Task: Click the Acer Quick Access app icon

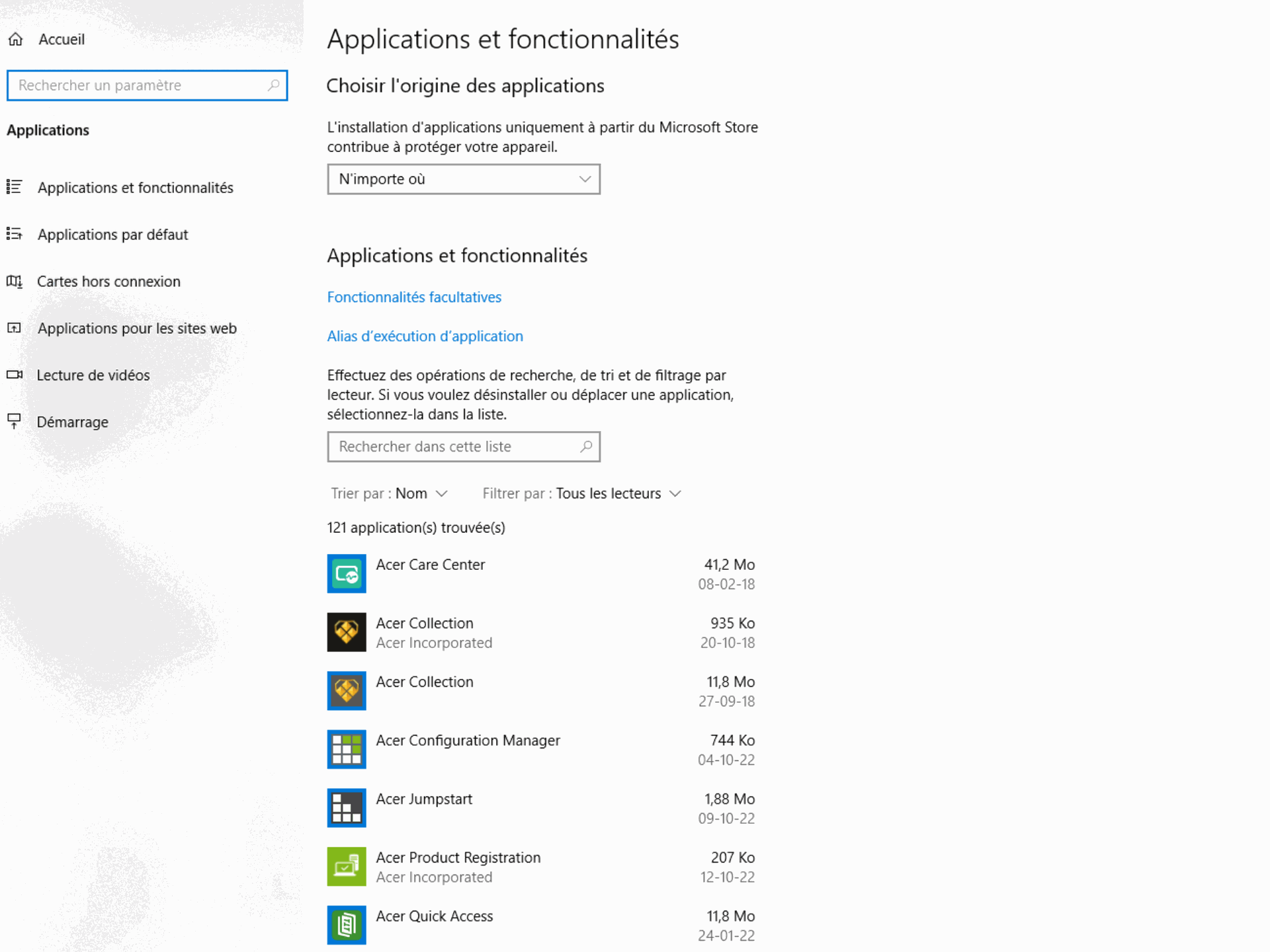Action: (x=347, y=925)
